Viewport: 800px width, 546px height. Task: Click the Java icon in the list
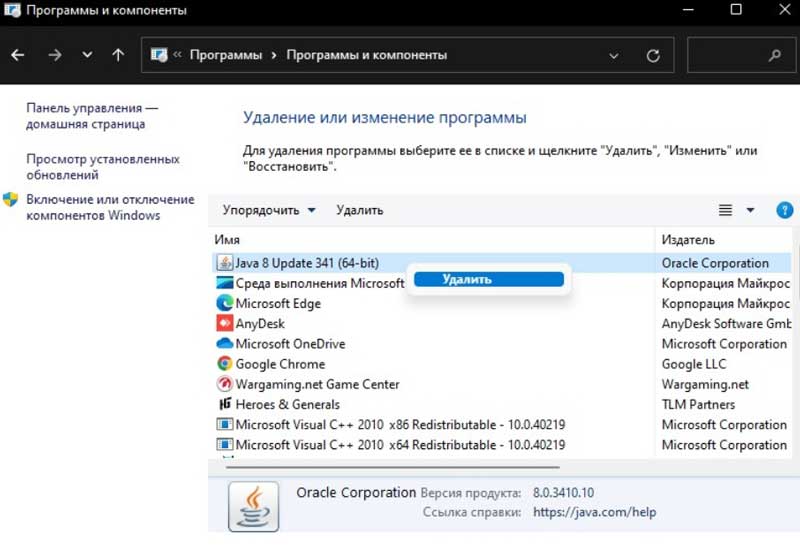[224, 263]
